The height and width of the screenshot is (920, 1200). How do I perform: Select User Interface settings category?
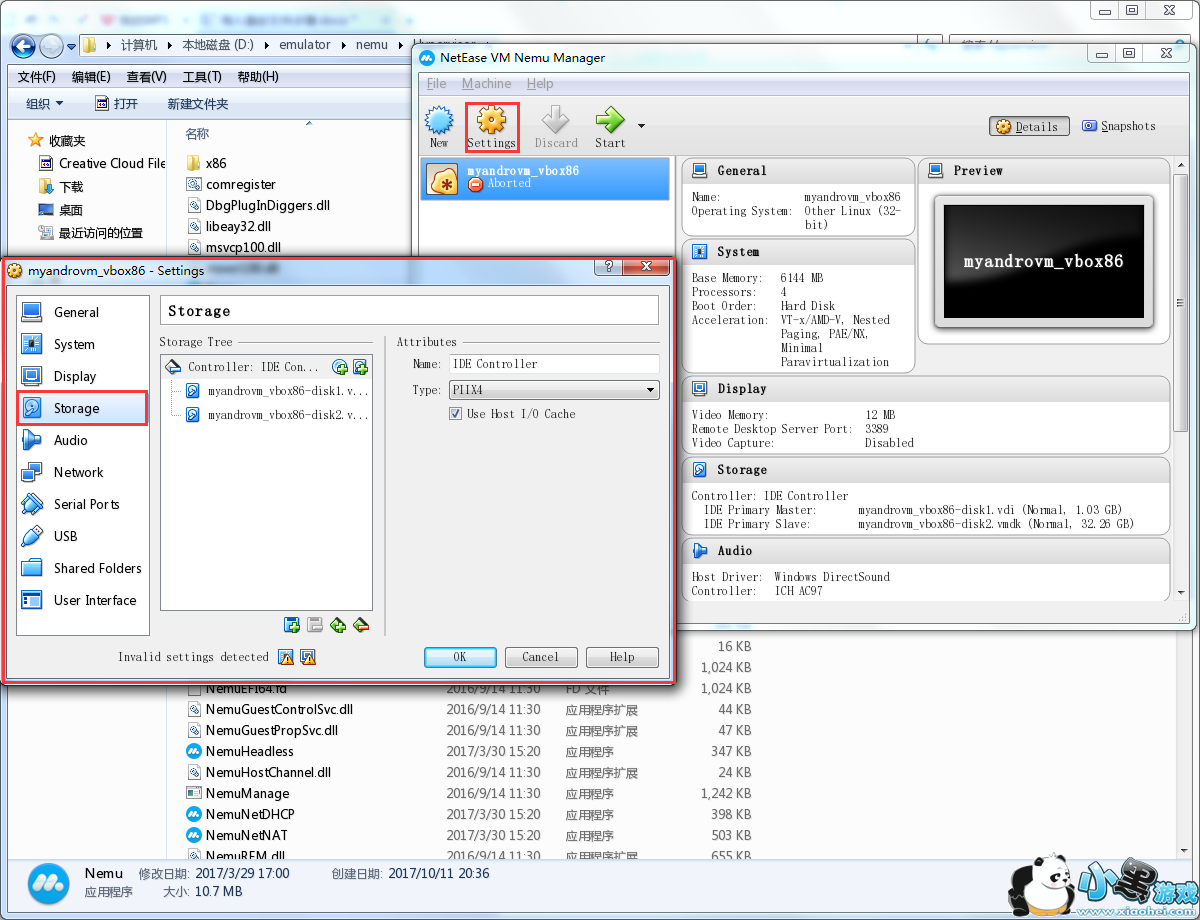click(83, 600)
